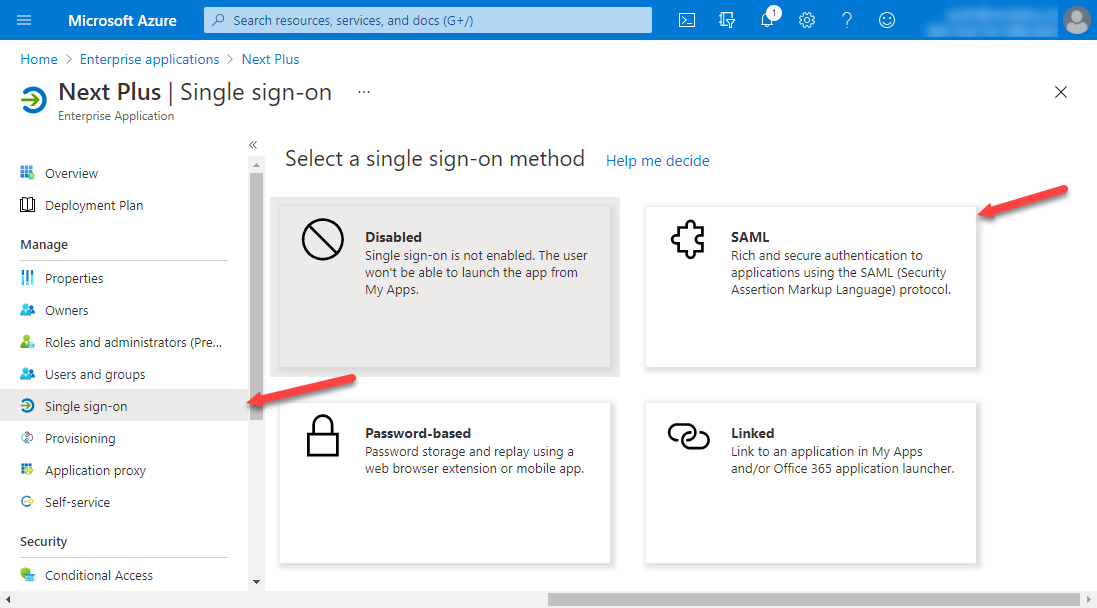Viewport: 1097px width, 608px height.
Task: Click the search resources, services, and docs field
Action: (x=427, y=20)
